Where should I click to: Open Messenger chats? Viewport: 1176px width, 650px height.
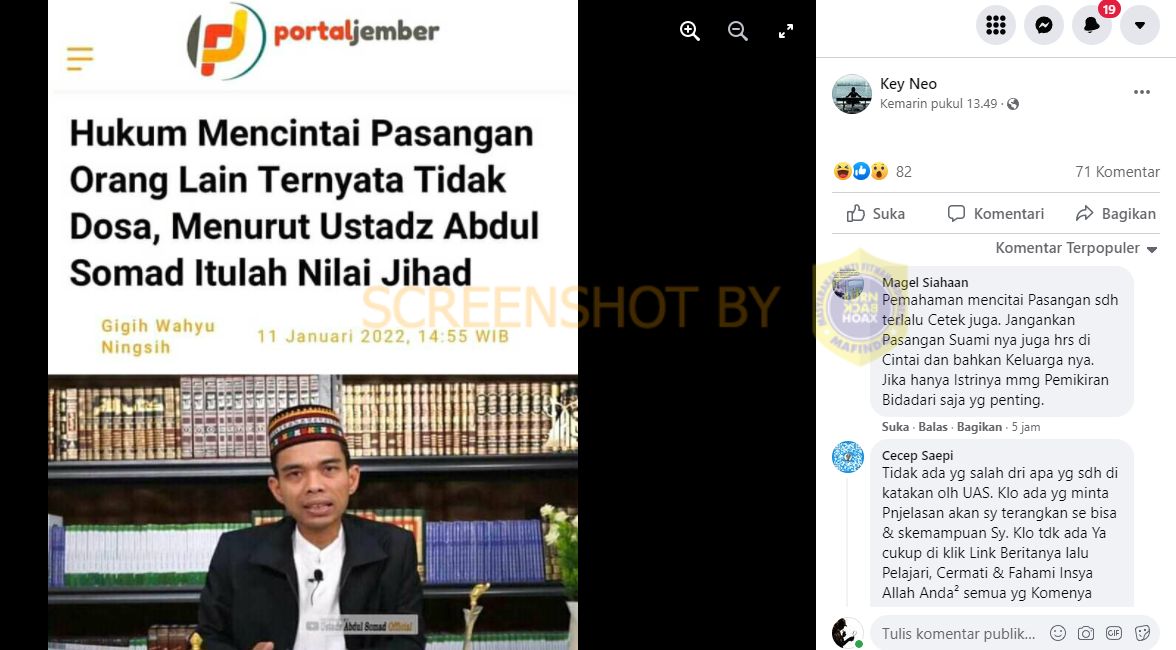coord(1044,25)
